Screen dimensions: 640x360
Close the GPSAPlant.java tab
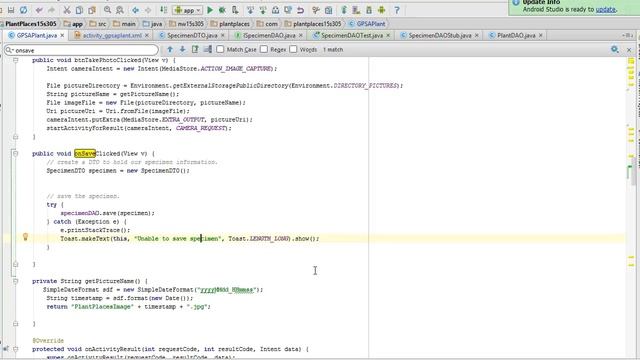[x=62, y=36]
